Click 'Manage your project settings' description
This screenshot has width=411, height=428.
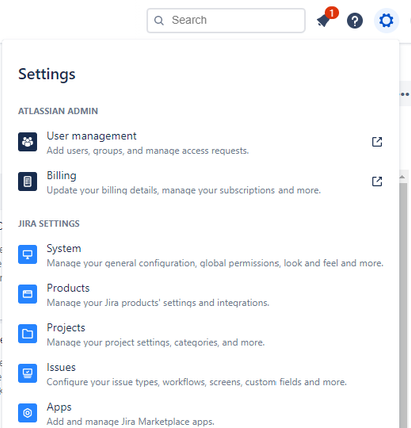coord(156,343)
